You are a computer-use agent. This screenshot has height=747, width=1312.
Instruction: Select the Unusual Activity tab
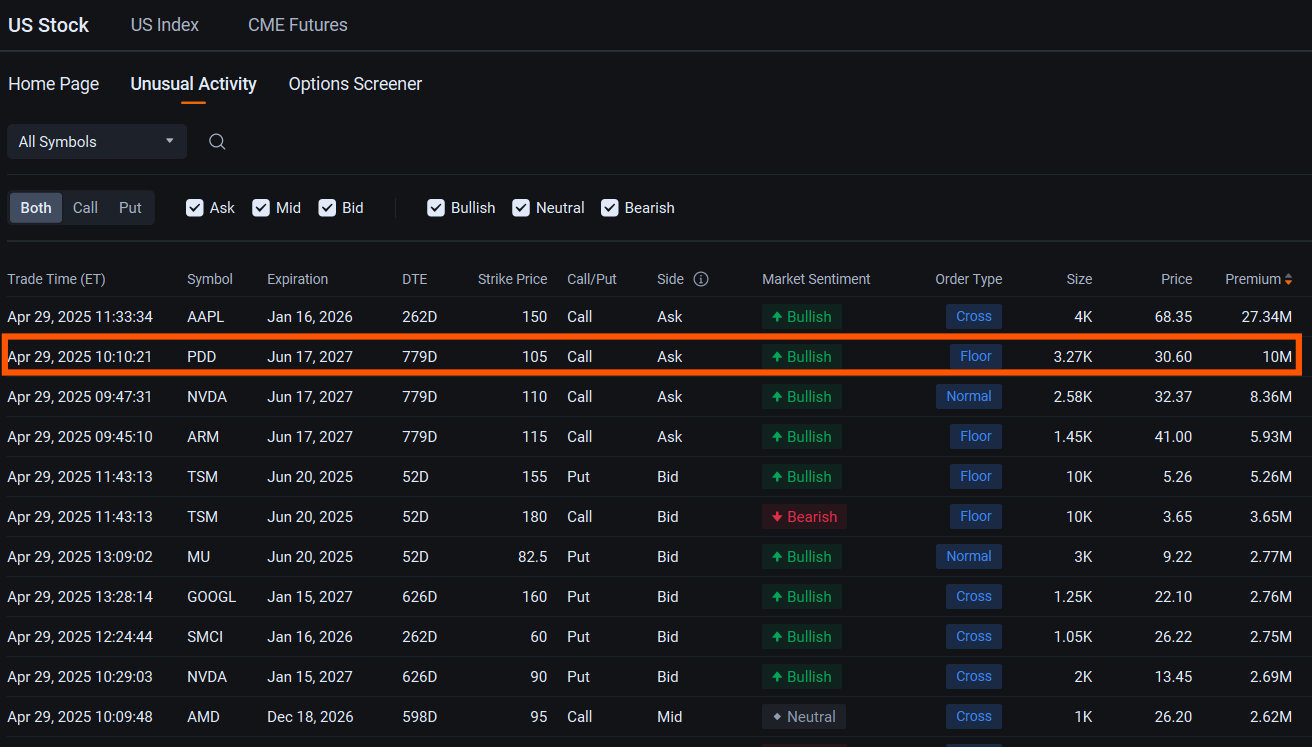194,84
